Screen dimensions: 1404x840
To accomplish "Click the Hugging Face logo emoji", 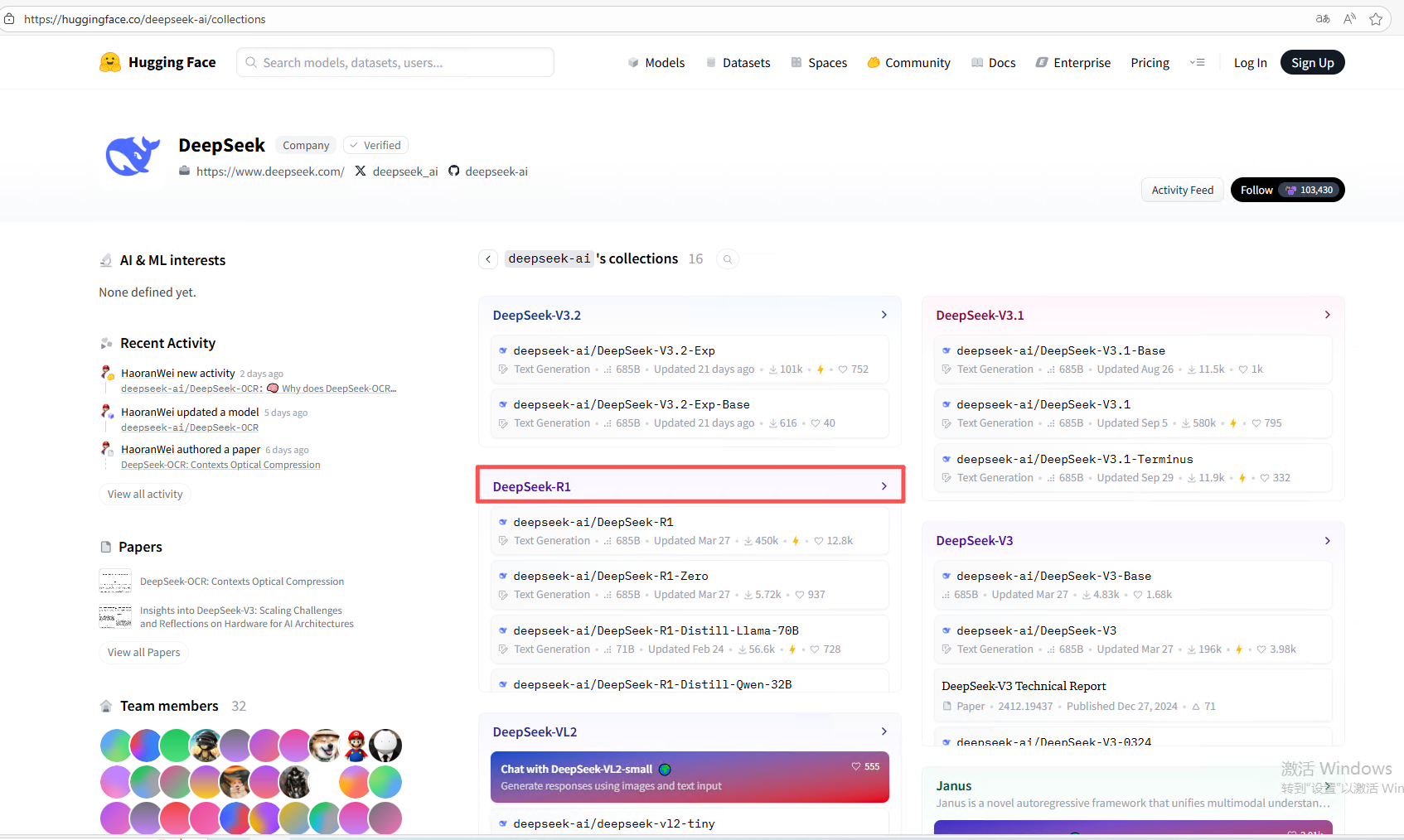I will click(x=110, y=62).
